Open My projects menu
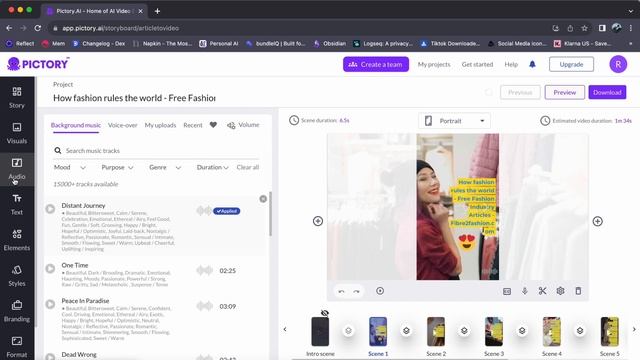The image size is (640, 360). pos(434,64)
